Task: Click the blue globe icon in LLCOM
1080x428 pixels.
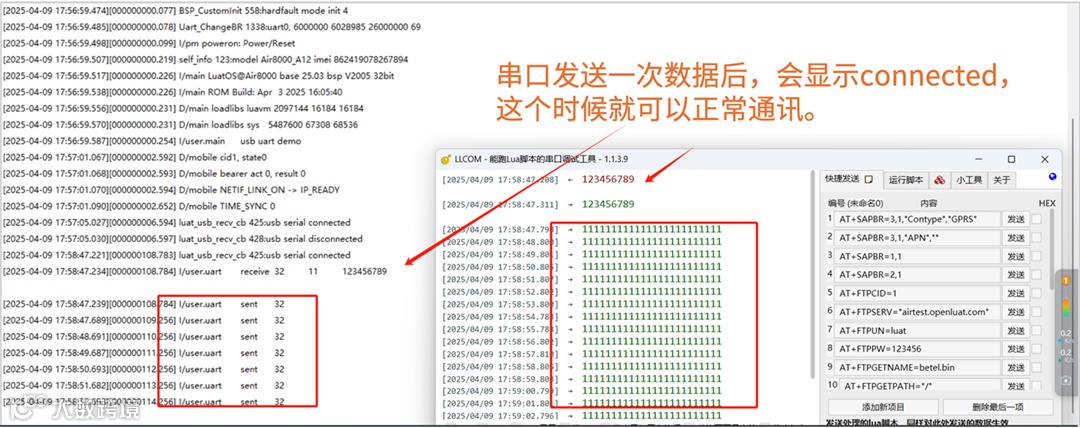Action: click(1052, 177)
